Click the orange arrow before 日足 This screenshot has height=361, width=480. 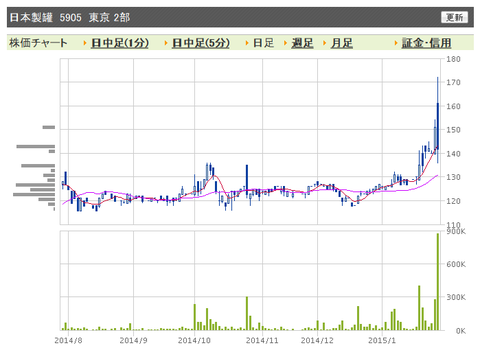[247, 43]
